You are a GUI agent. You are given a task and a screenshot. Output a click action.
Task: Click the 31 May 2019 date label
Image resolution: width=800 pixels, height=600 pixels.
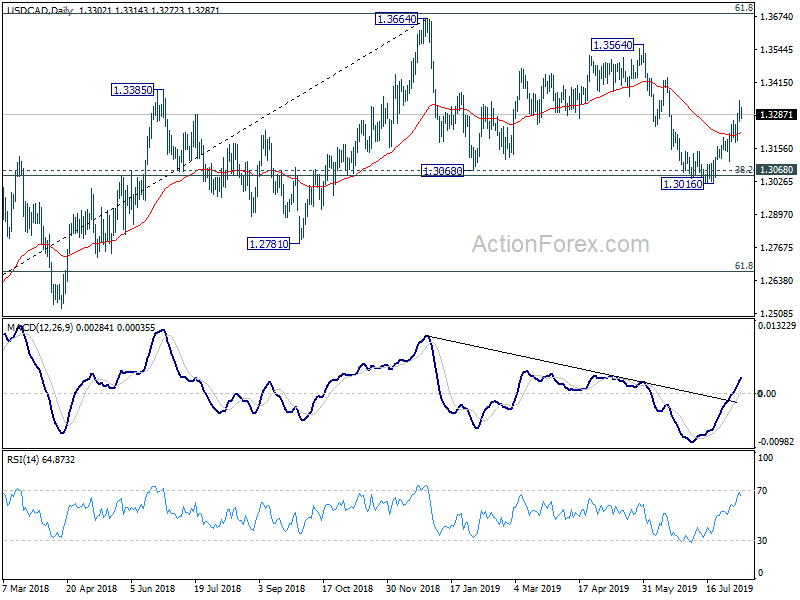[x=669, y=588]
